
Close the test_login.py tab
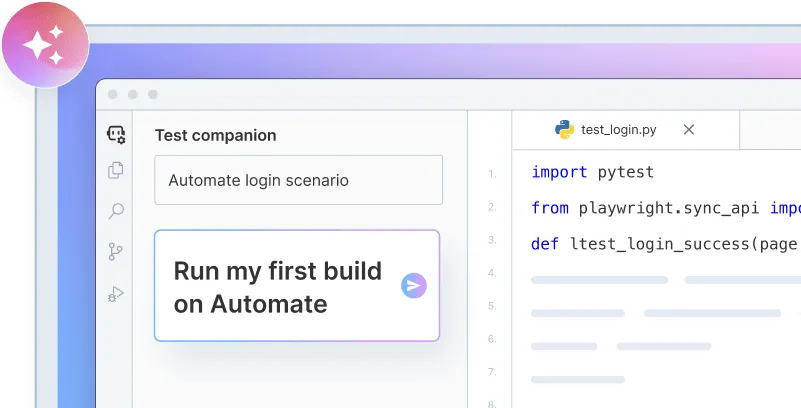(x=689, y=130)
